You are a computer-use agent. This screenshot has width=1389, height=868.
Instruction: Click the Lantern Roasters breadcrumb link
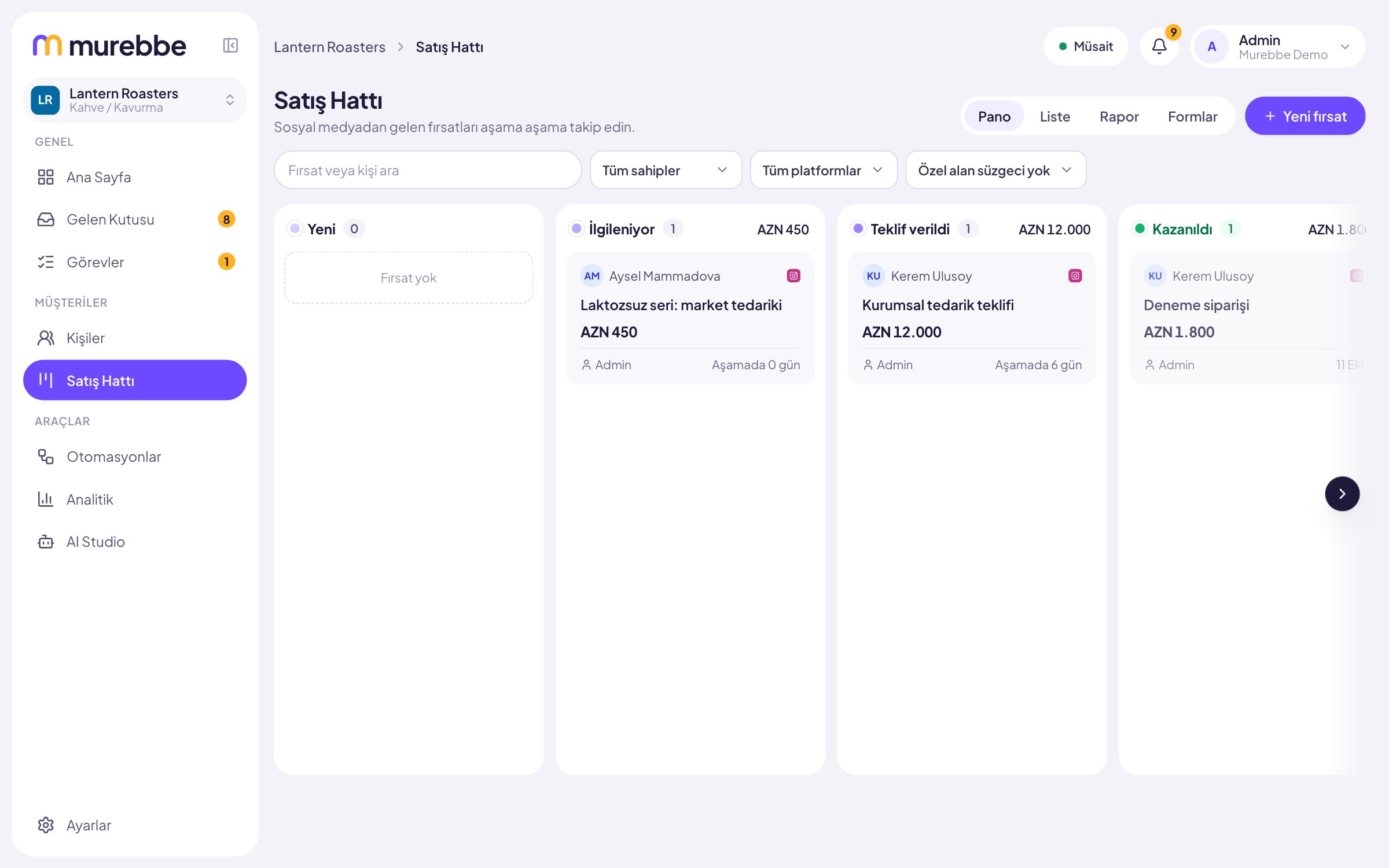329,47
